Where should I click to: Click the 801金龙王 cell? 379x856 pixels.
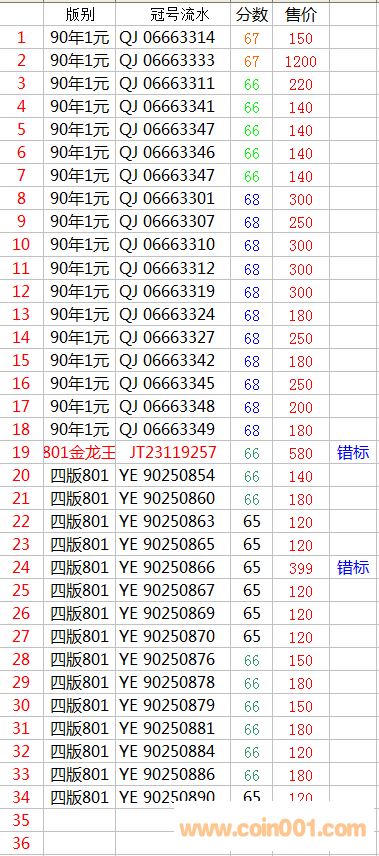tap(80, 452)
